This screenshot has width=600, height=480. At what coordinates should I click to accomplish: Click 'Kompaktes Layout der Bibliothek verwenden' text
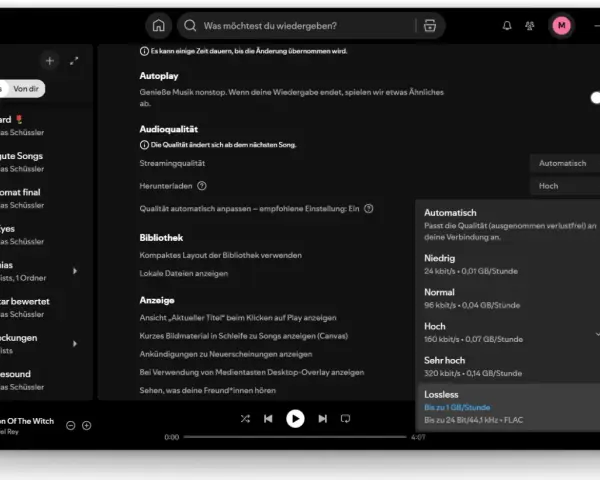click(x=220, y=255)
